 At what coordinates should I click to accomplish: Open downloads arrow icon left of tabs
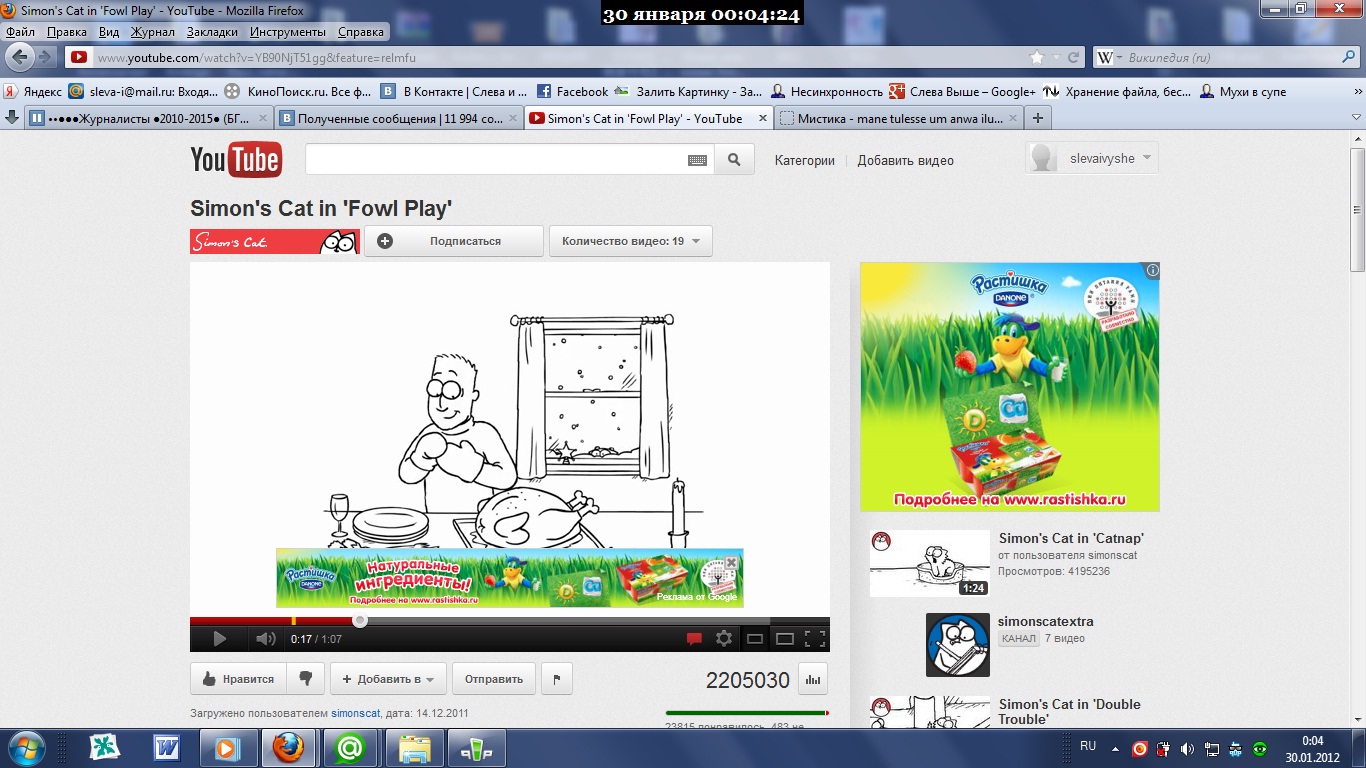click(x=12, y=118)
